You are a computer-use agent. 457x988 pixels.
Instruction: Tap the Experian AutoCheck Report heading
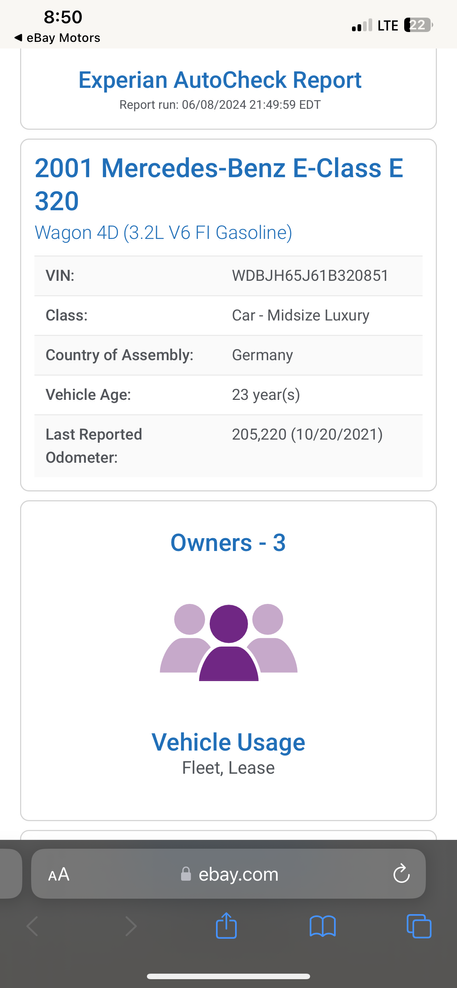220,80
